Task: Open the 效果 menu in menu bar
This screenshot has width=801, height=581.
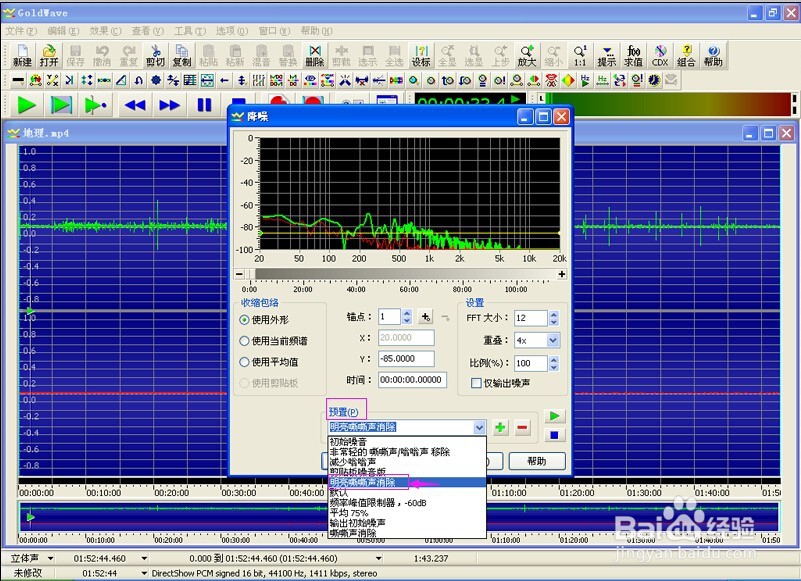Action: (x=105, y=31)
